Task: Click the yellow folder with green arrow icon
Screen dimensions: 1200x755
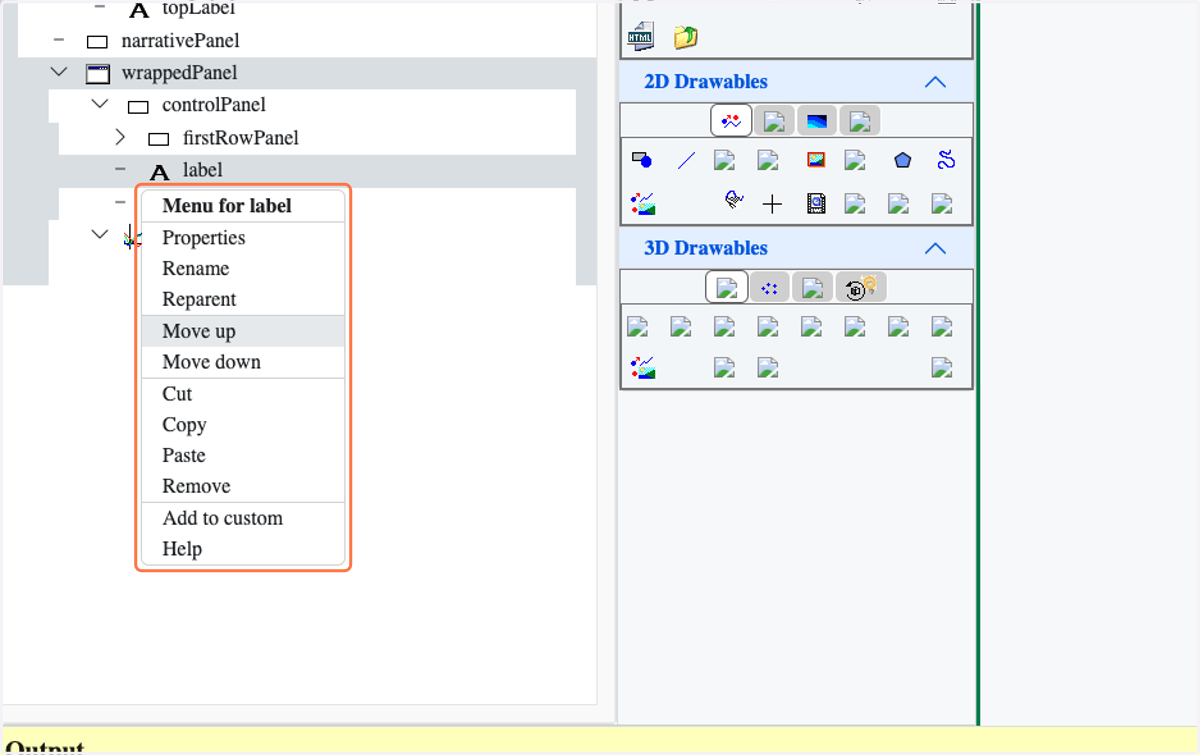Action: 685,38
